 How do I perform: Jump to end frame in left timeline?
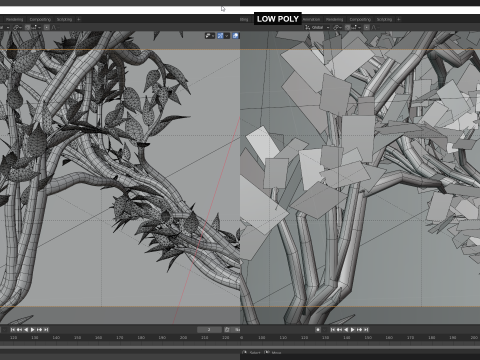[x=46, y=330]
